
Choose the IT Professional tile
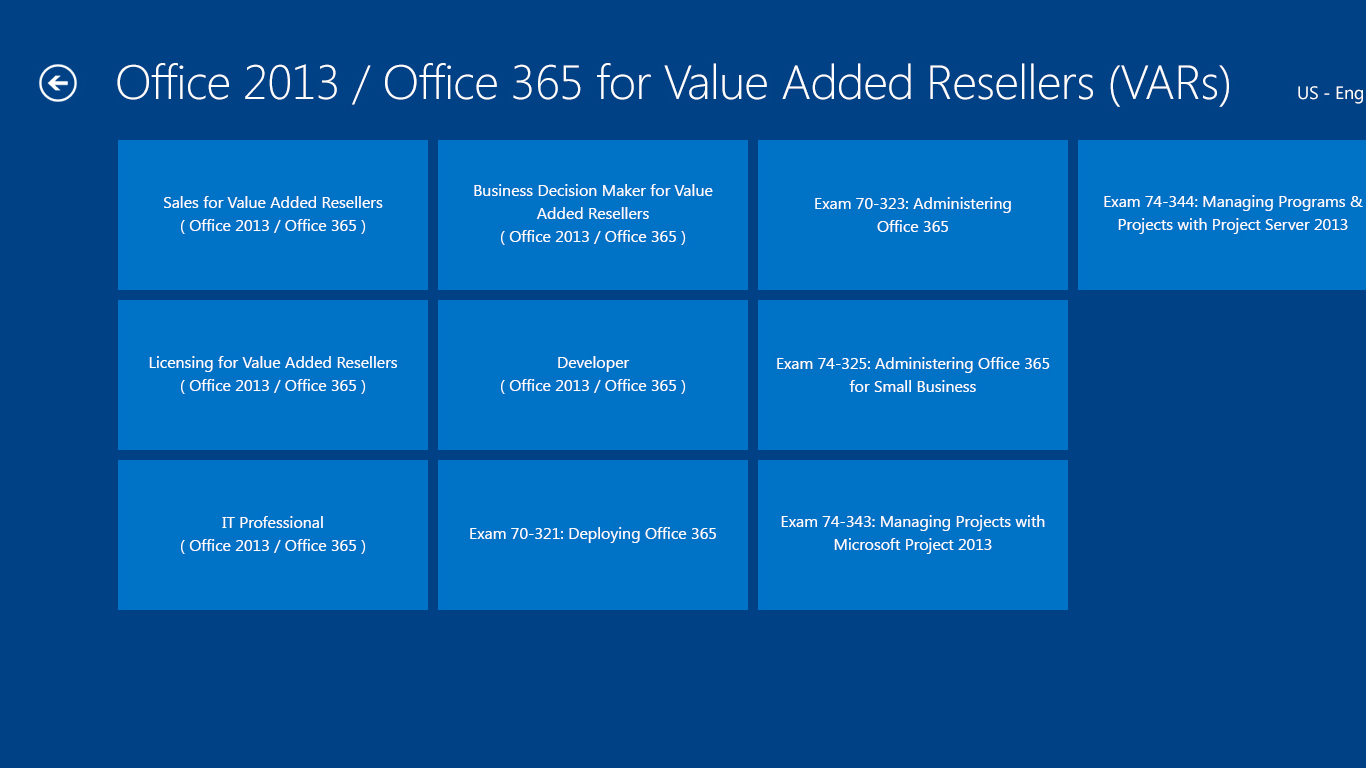point(273,535)
